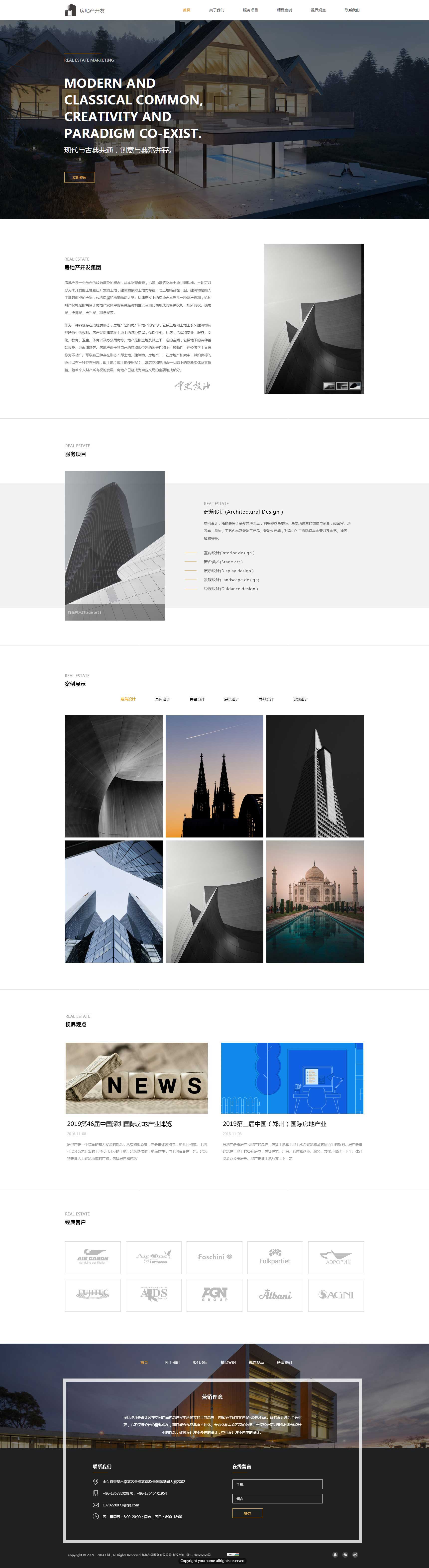Open the curved concrete building case image

114,776
